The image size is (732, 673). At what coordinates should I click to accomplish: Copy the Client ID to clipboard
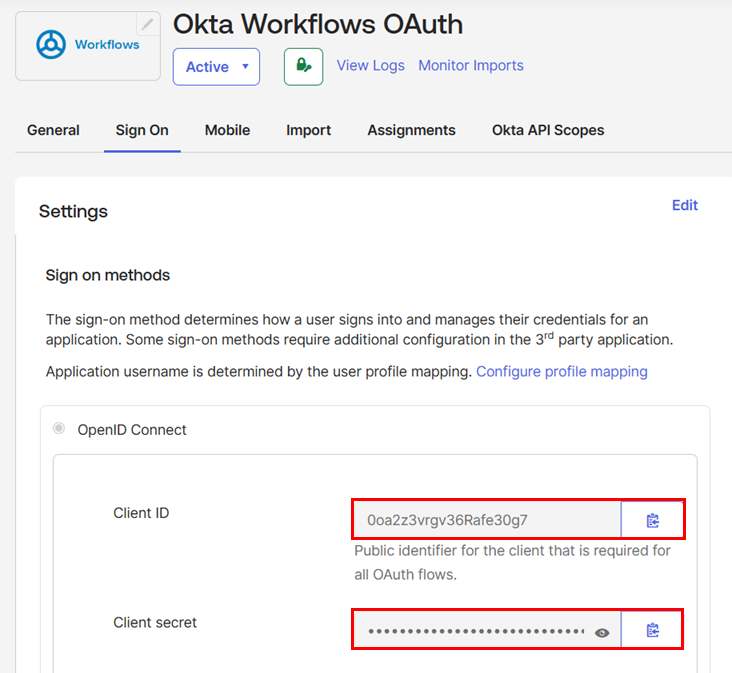pos(652,520)
